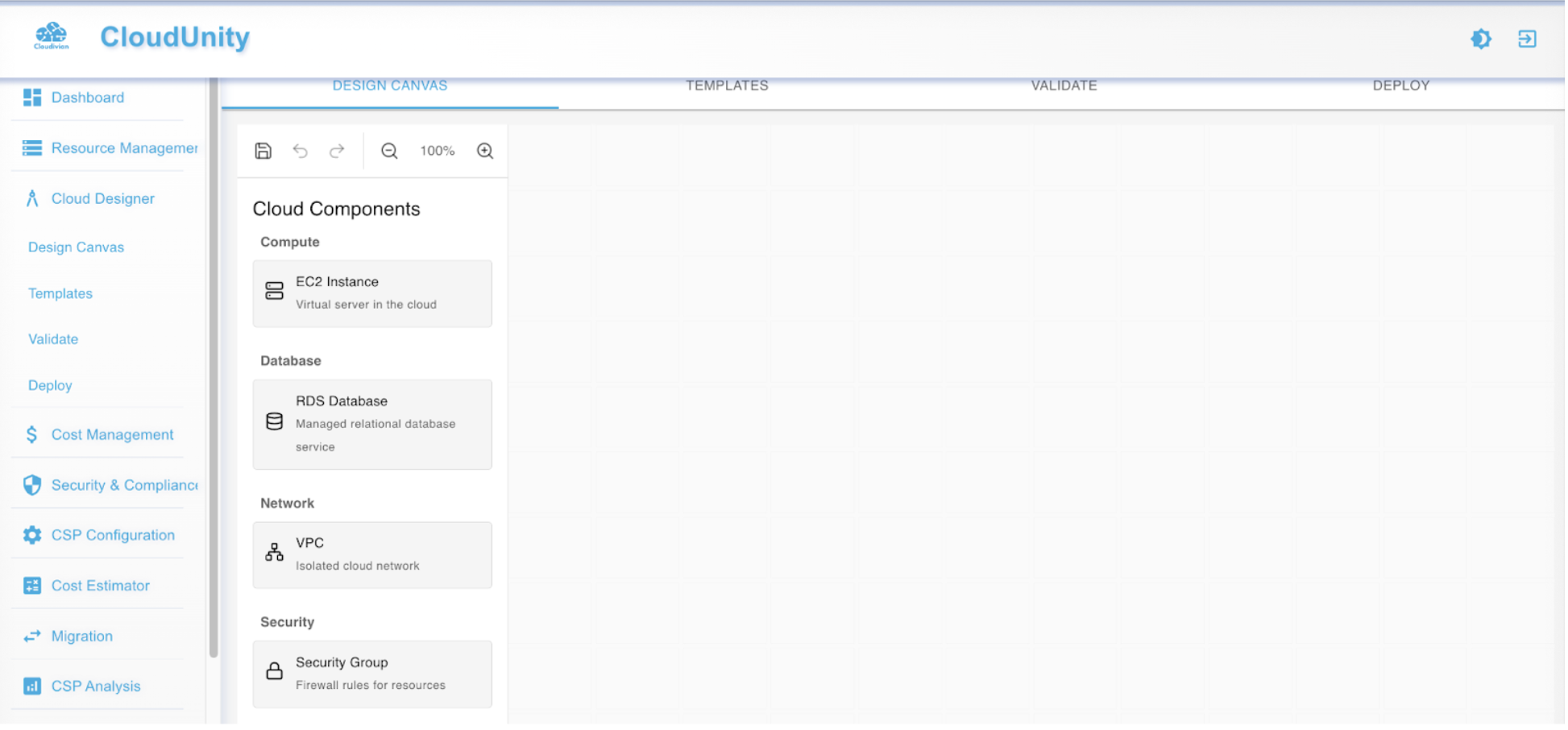Open Cost Management in sidebar
The width and height of the screenshot is (1568, 730).
112,435
